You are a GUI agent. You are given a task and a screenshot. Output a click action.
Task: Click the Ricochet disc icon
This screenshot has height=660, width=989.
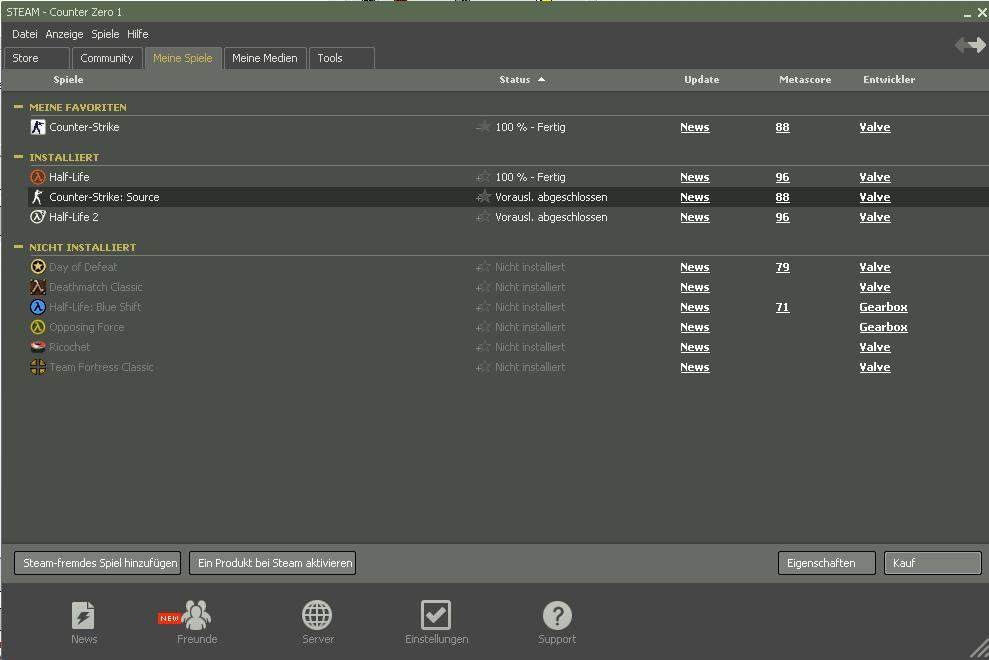point(38,347)
